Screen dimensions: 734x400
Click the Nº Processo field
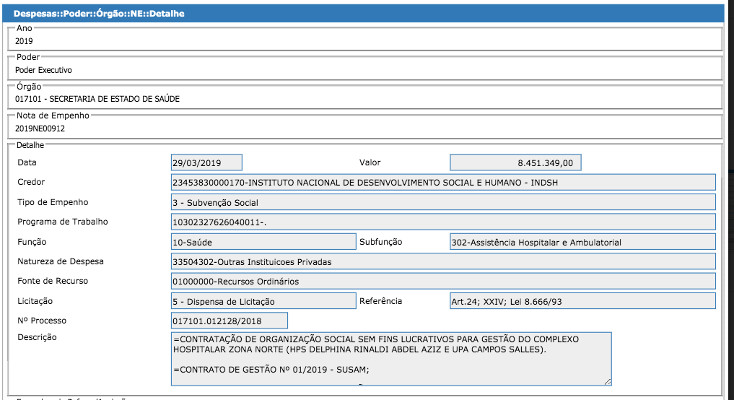pyautogui.click(x=230, y=321)
